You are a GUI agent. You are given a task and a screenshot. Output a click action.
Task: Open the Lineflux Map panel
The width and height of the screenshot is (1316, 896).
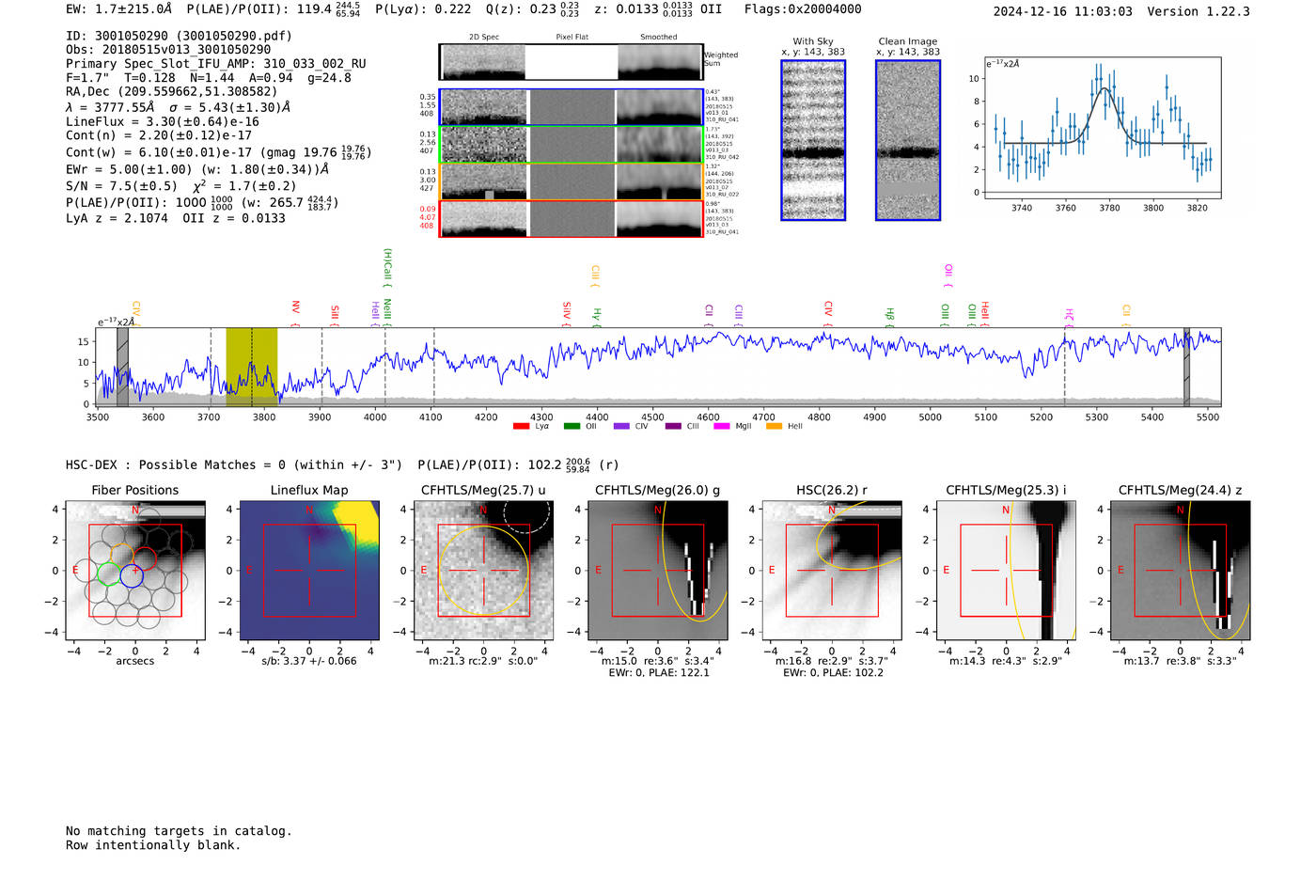click(309, 571)
